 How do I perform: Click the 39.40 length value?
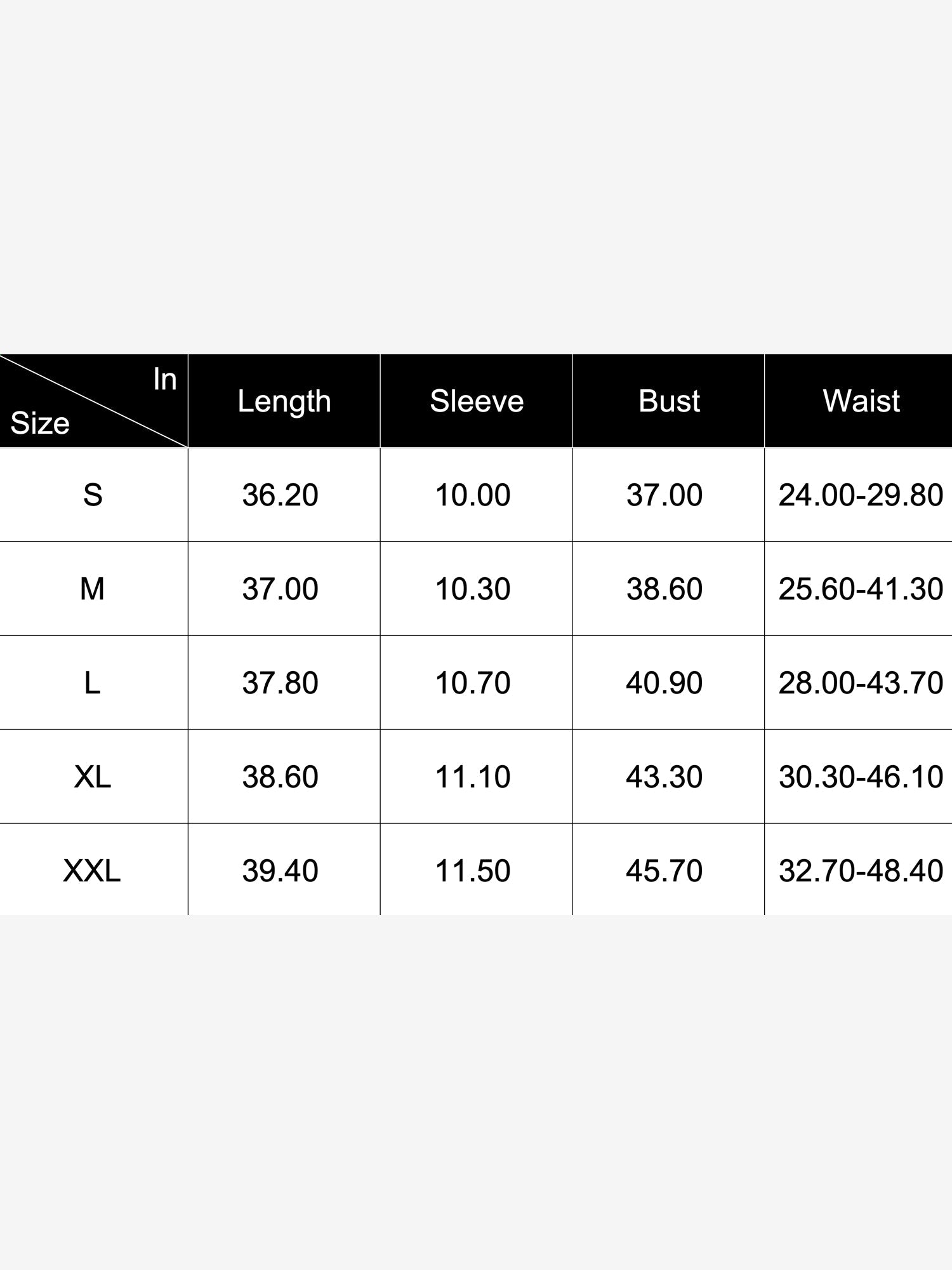pos(280,871)
